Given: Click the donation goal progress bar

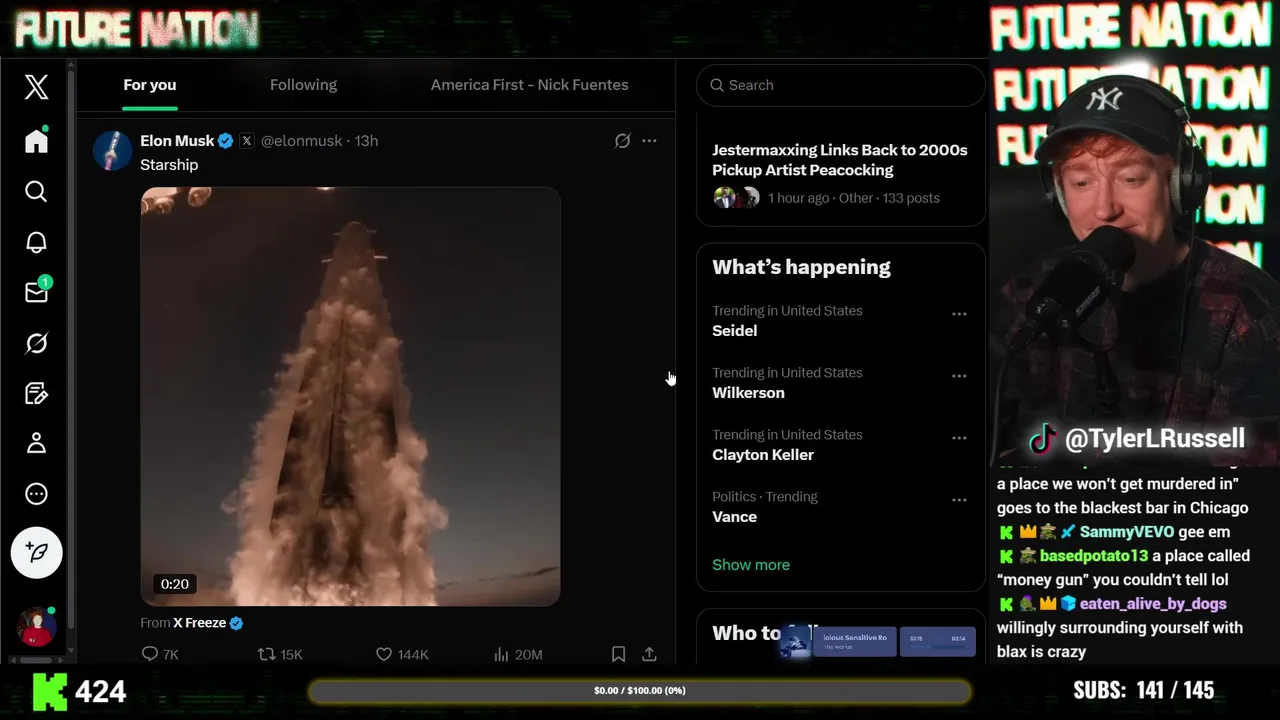Looking at the screenshot, I should click(640, 691).
